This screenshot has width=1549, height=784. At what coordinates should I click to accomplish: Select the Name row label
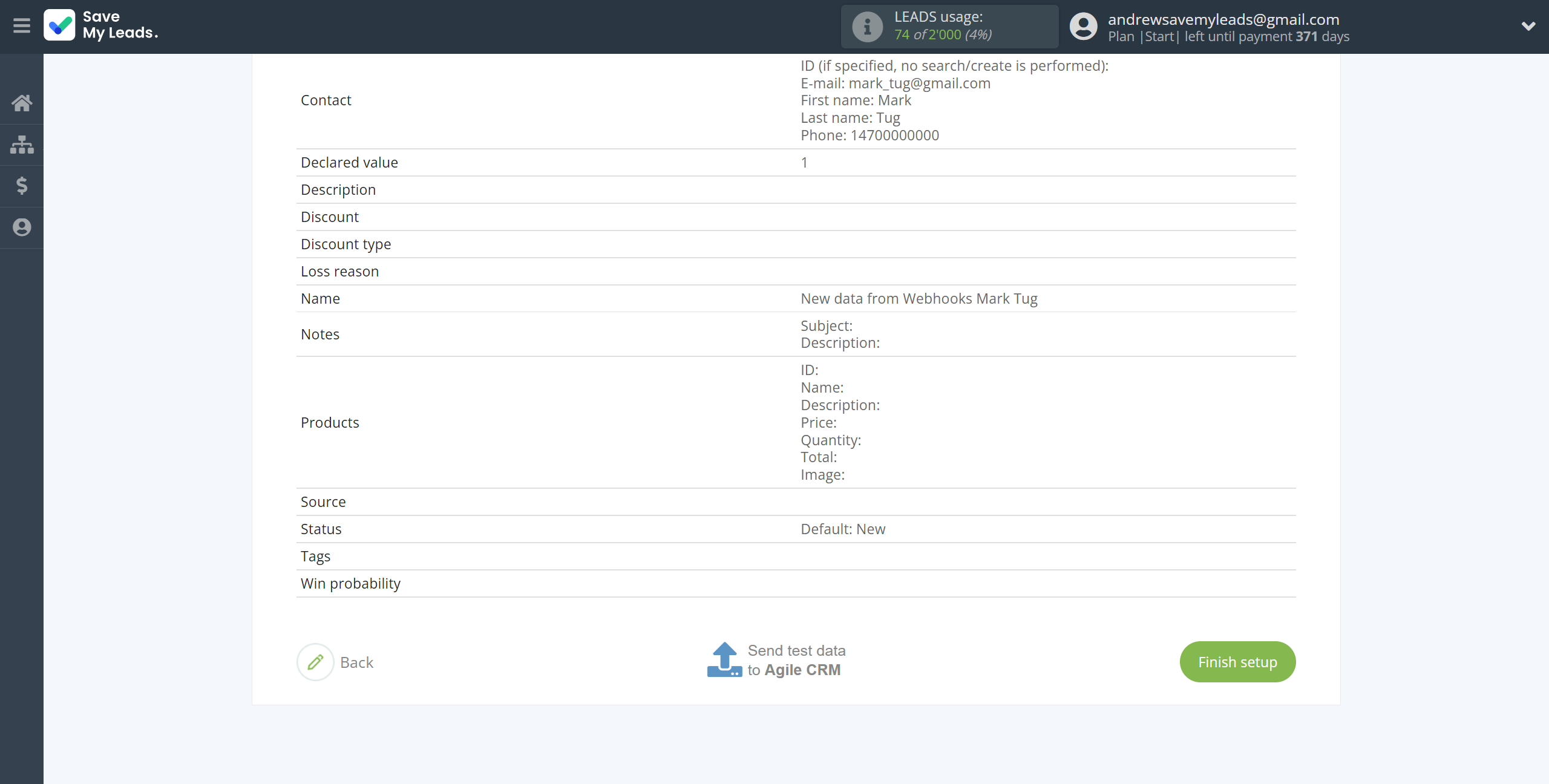(x=320, y=299)
